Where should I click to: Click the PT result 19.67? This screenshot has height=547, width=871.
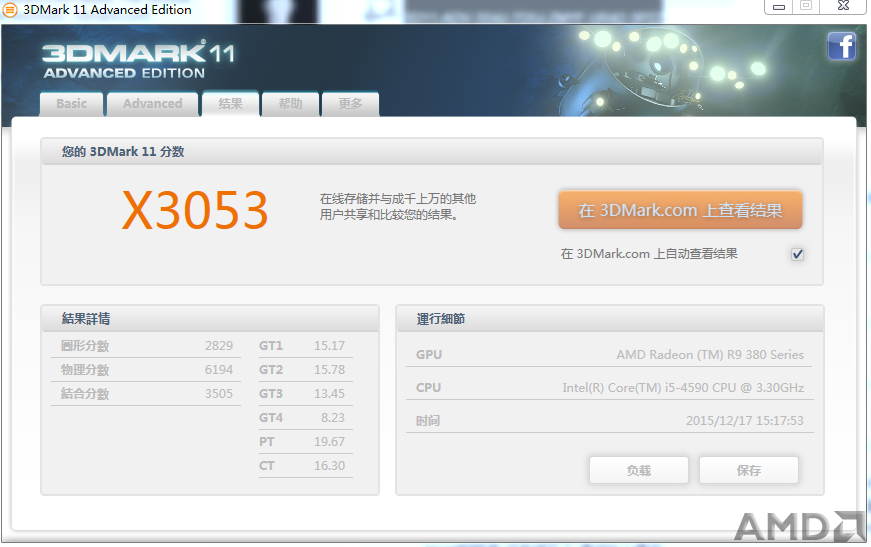point(329,441)
